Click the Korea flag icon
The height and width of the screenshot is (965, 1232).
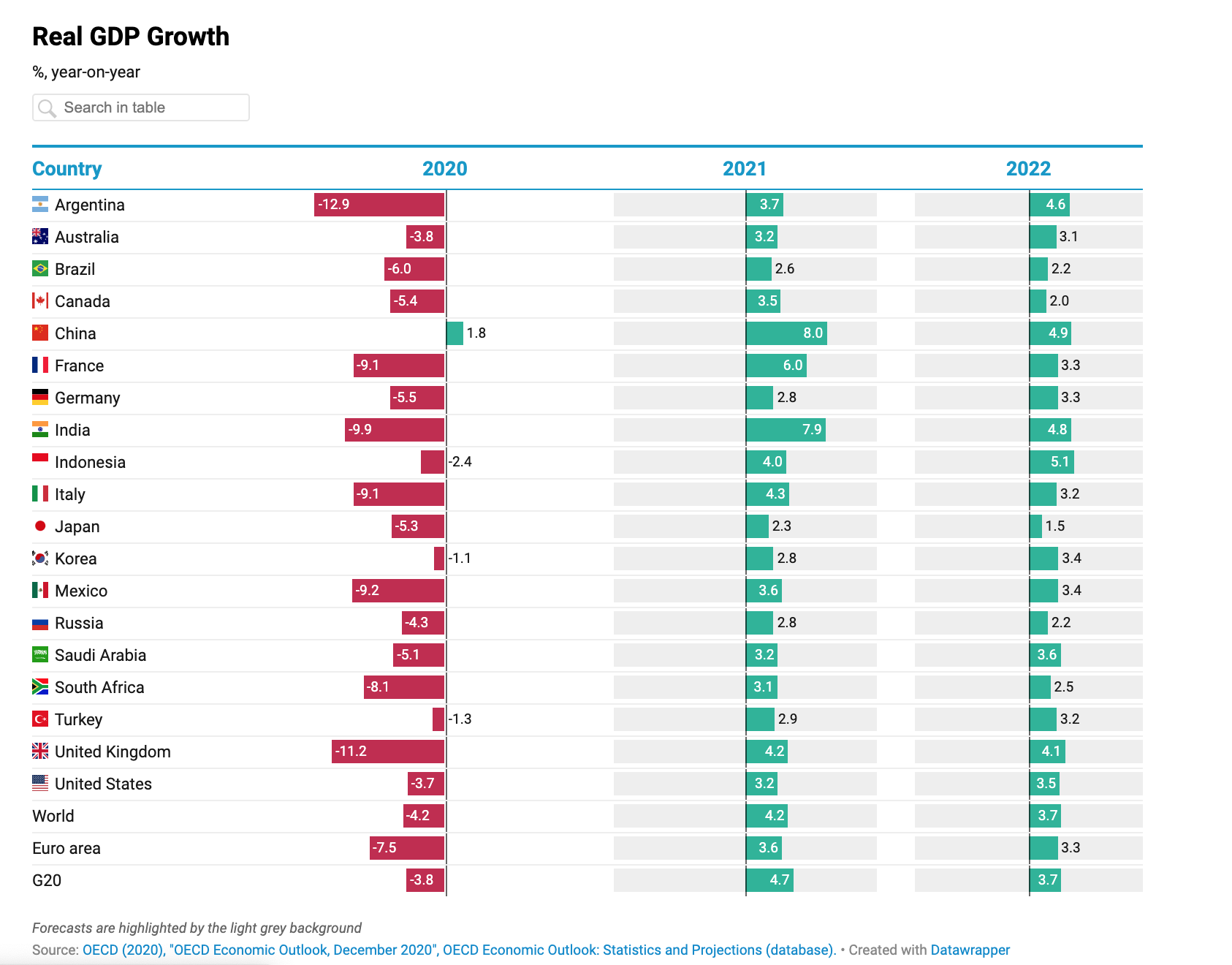[40, 559]
